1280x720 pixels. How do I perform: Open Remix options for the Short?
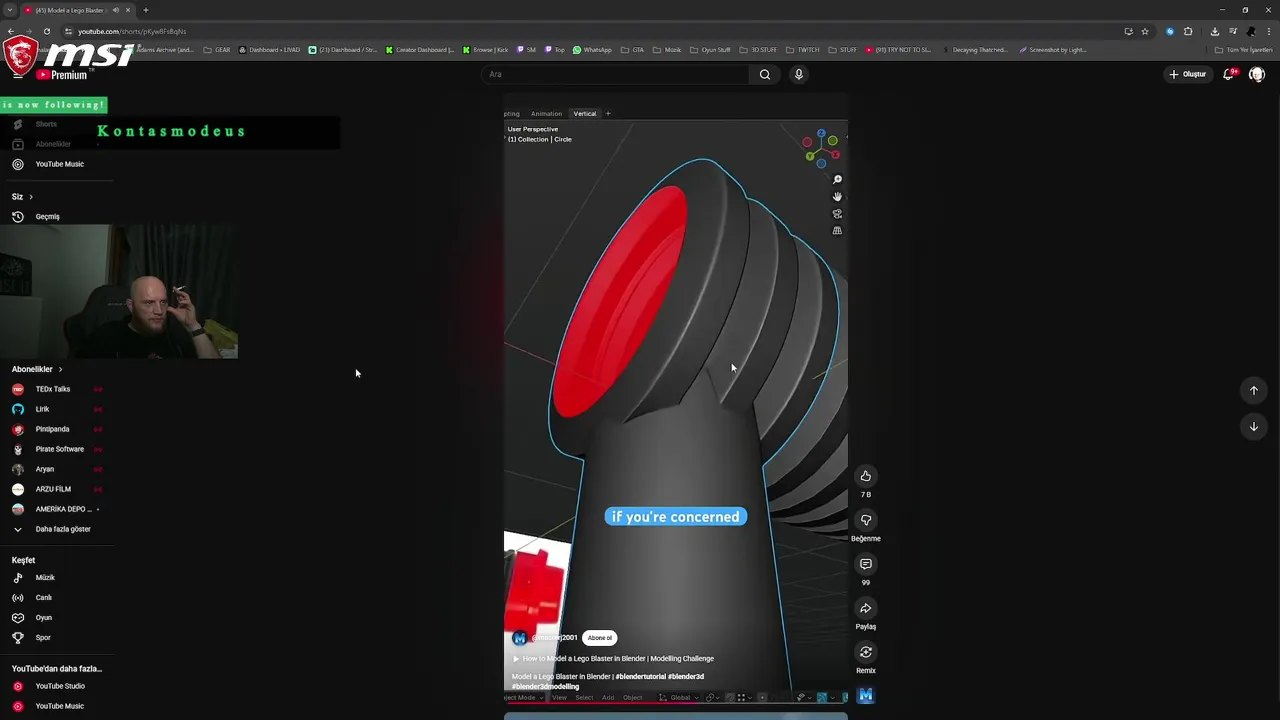[x=866, y=652]
